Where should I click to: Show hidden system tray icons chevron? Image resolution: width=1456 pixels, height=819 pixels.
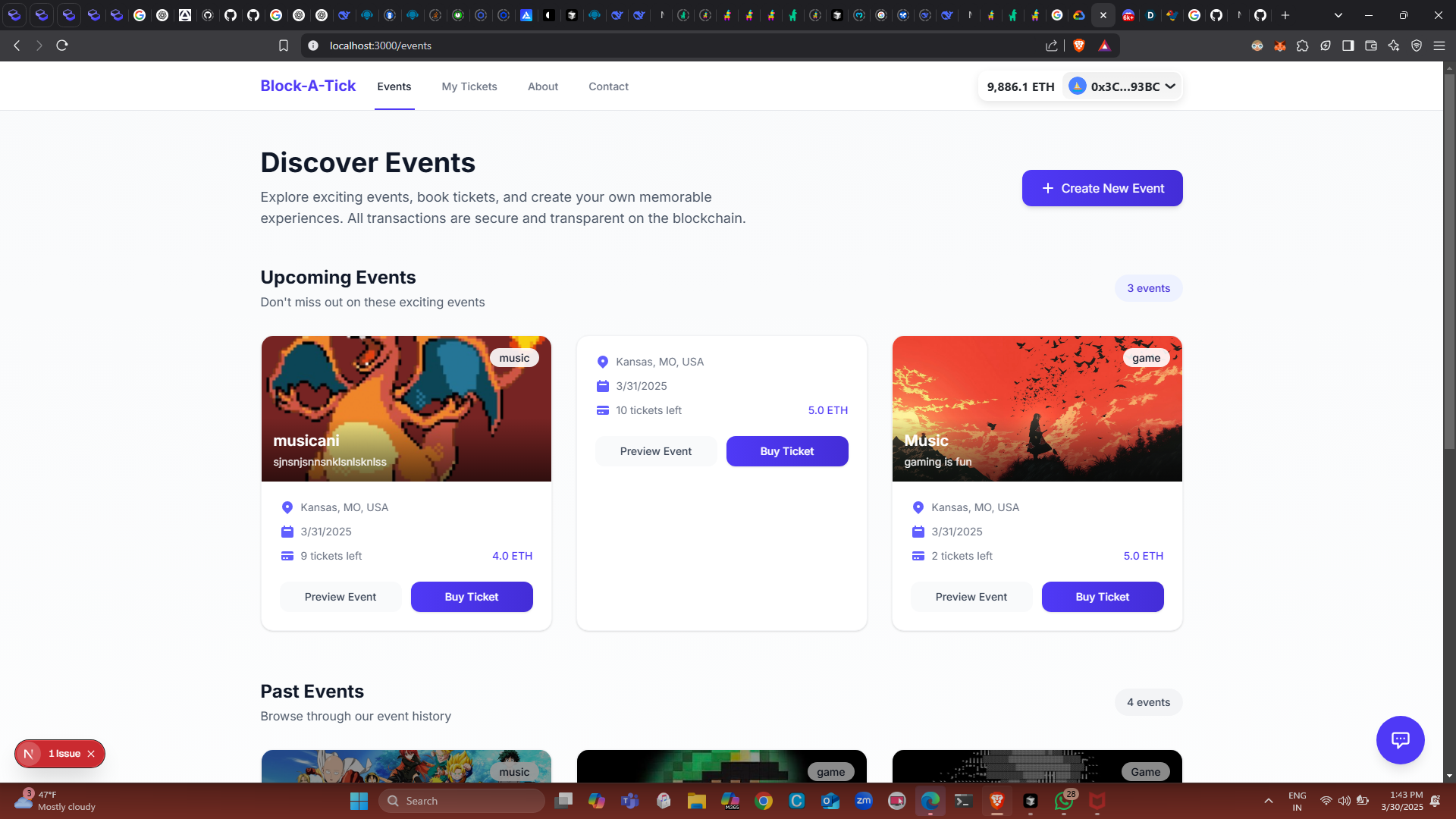click(1268, 801)
